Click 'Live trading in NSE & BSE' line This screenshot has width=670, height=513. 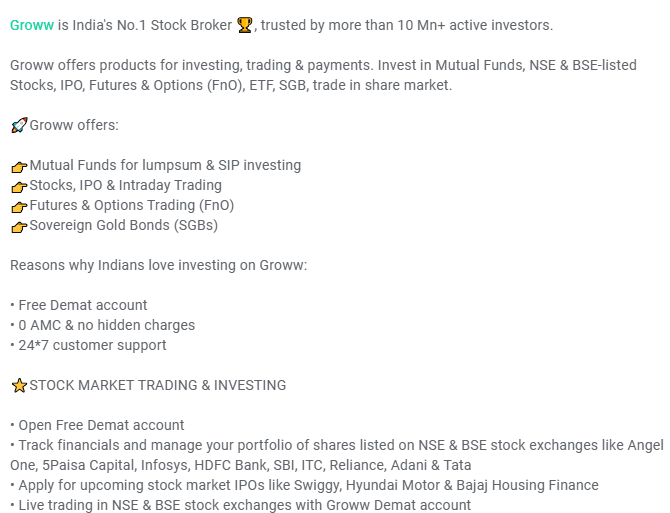click(x=244, y=505)
